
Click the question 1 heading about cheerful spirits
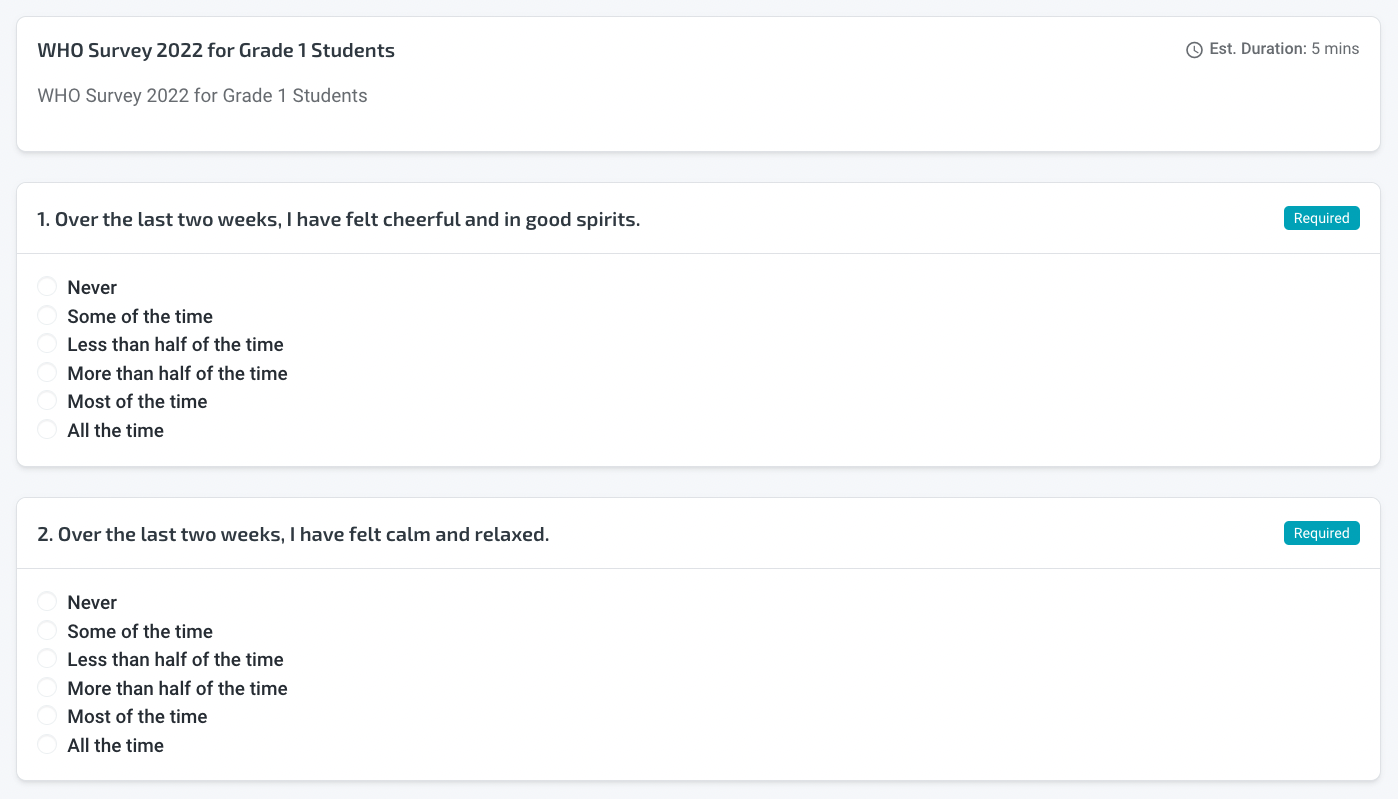point(338,219)
